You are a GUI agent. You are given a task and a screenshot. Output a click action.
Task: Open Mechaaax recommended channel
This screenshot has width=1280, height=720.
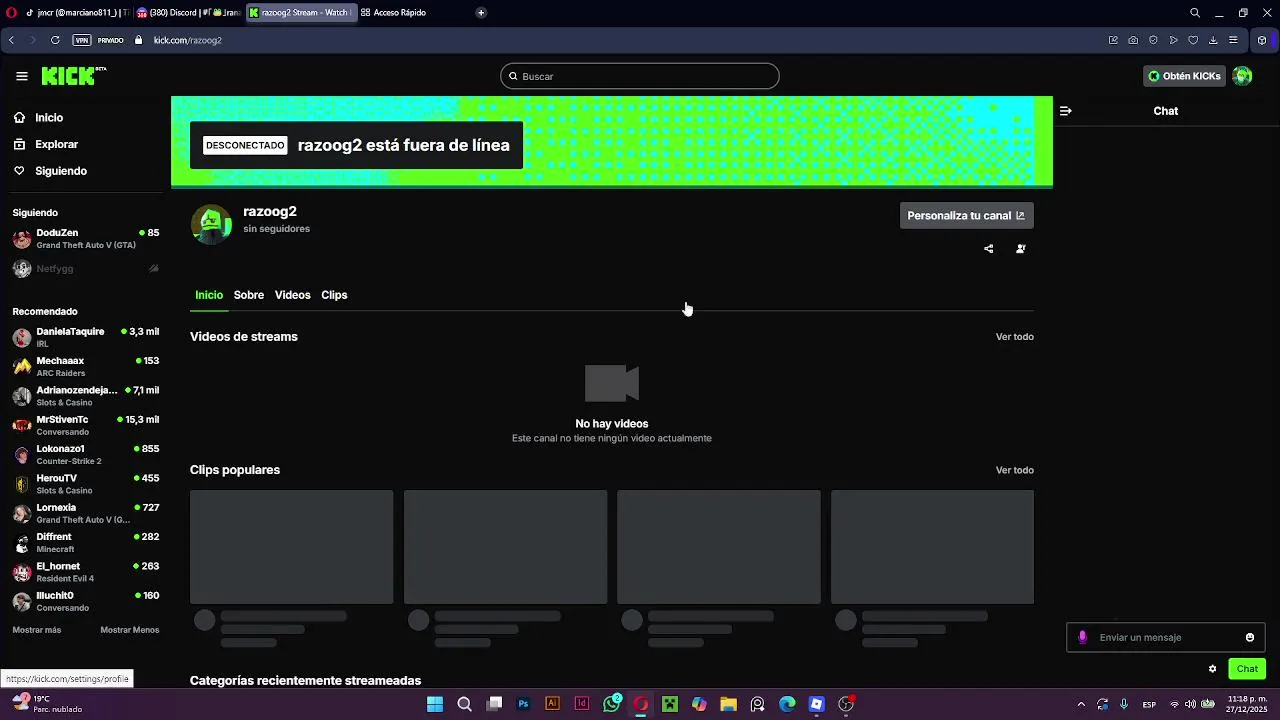point(86,366)
